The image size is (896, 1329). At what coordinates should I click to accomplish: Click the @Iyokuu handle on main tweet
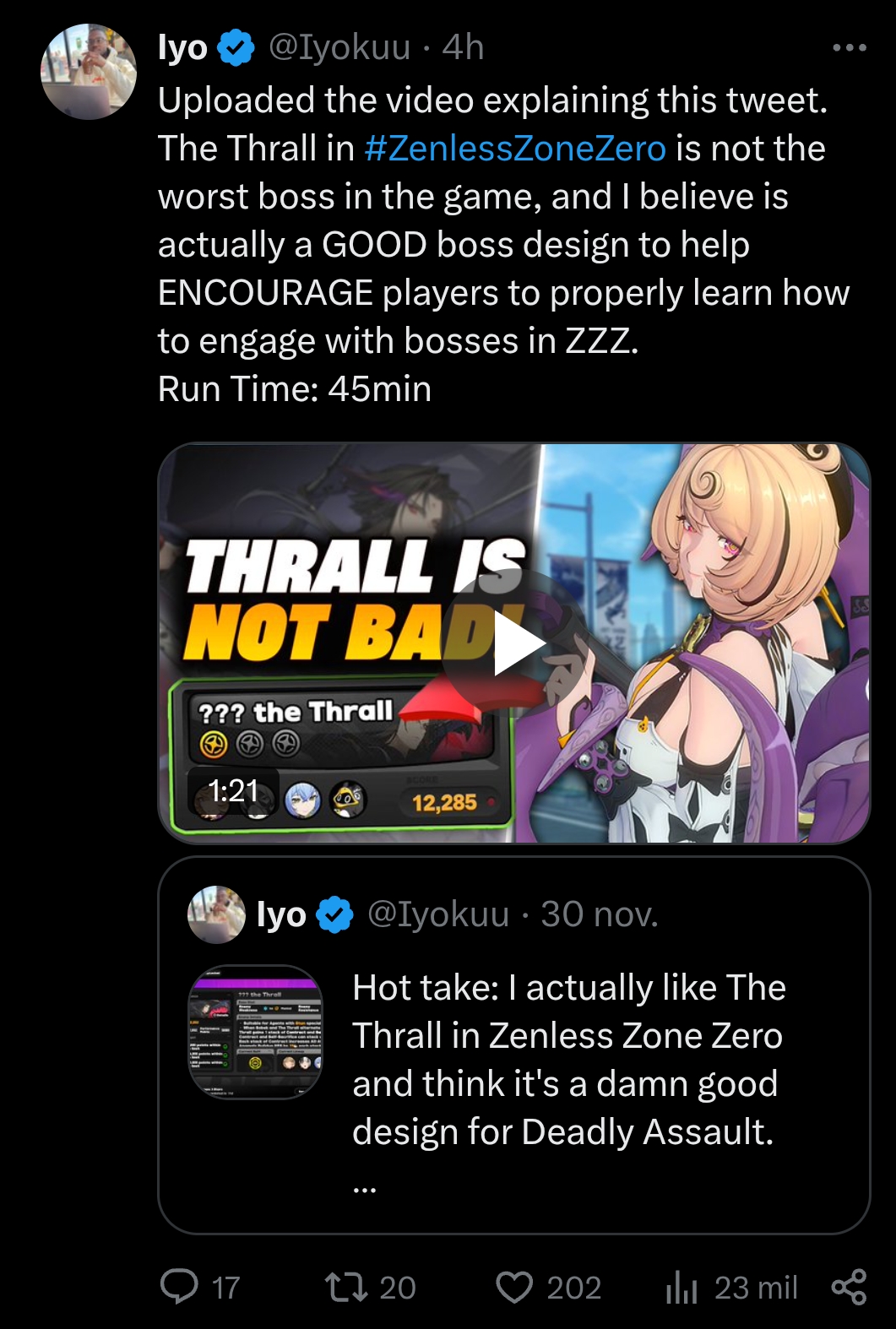(339, 48)
